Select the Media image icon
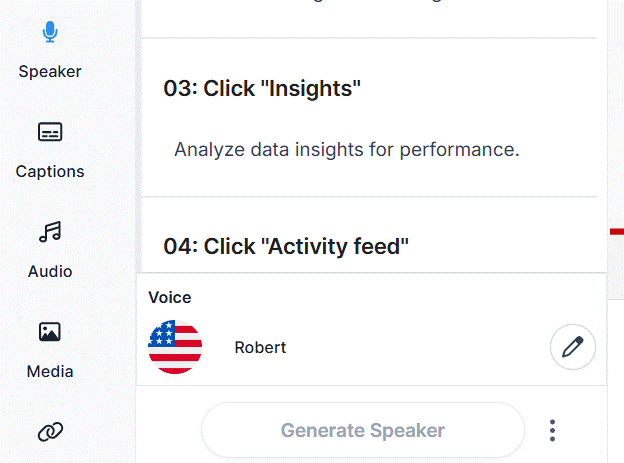 [50, 332]
